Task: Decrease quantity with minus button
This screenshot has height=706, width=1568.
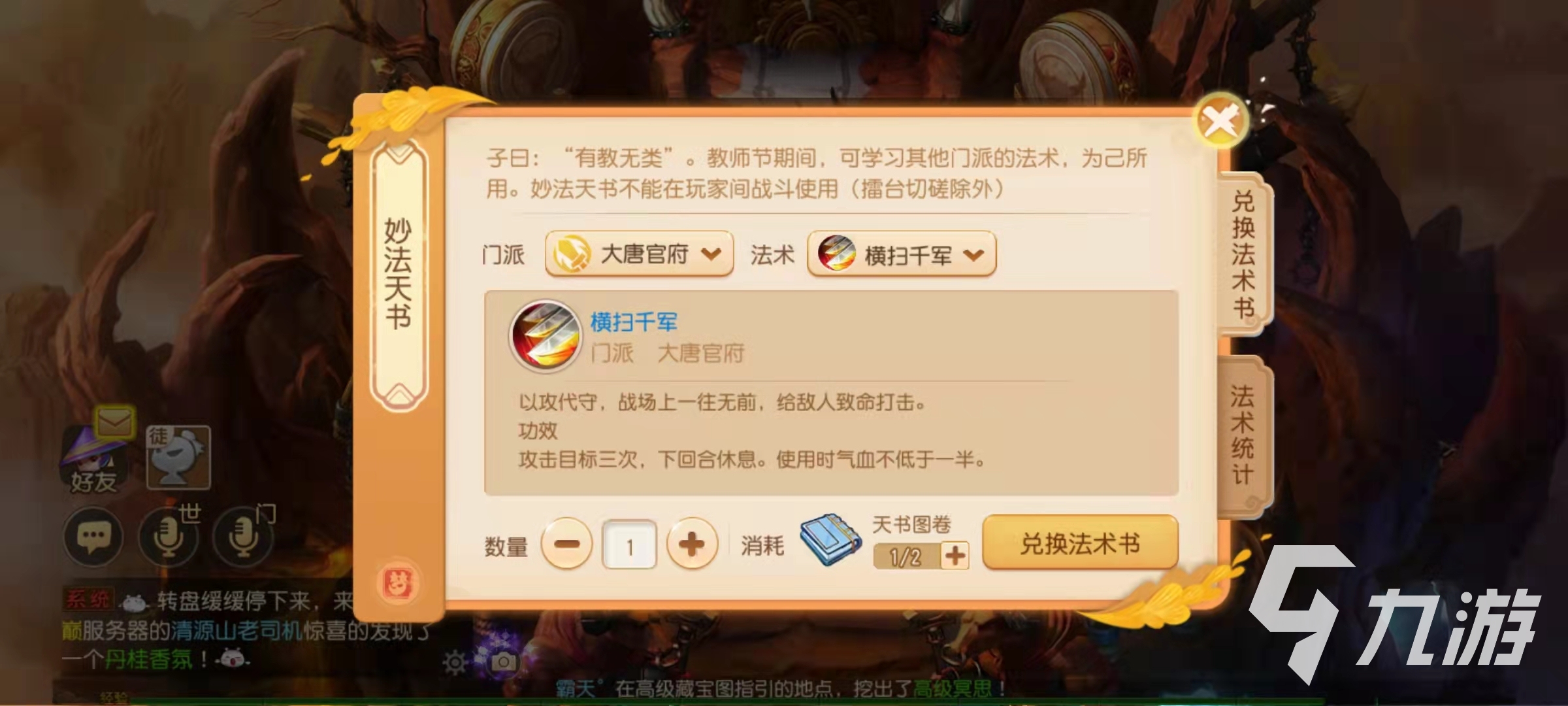Action: click(567, 544)
